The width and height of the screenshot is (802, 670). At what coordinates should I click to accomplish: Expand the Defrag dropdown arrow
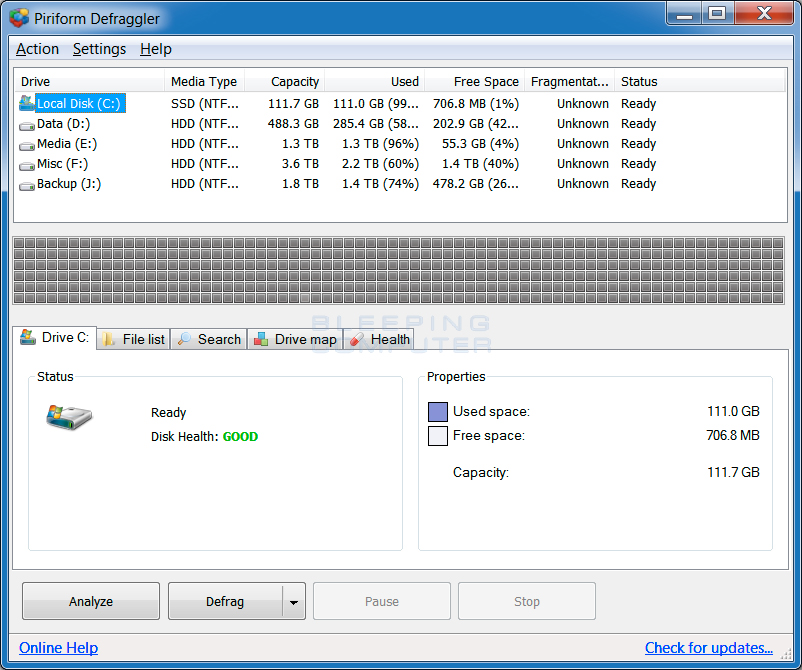click(294, 602)
